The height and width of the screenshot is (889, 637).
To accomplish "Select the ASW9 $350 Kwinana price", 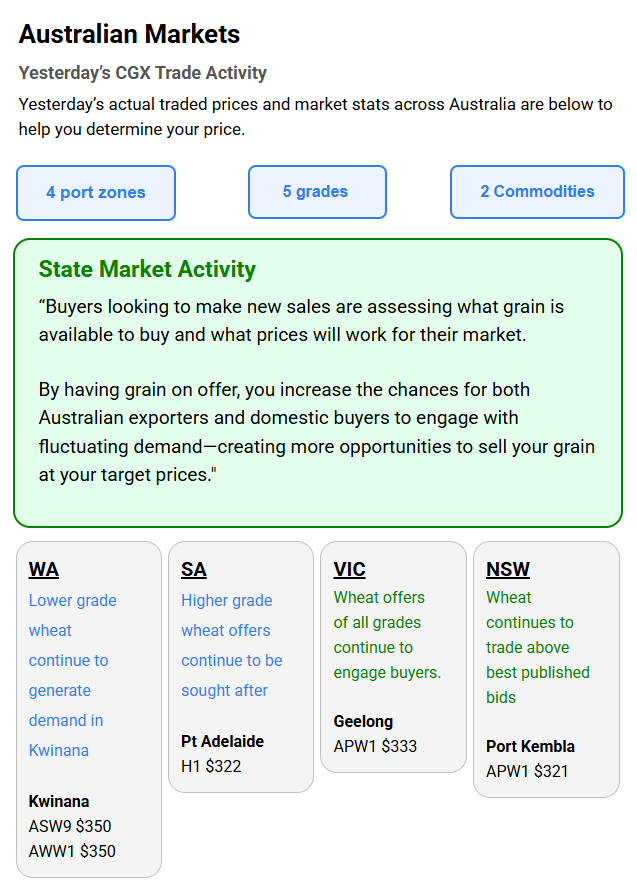I will click(x=70, y=826).
